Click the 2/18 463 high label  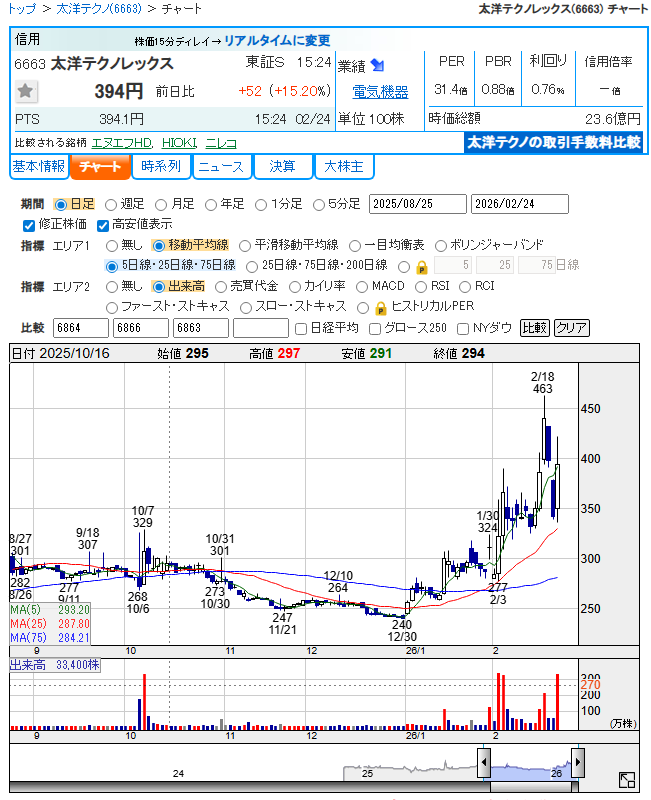pyautogui.click(x=542, y=383)
